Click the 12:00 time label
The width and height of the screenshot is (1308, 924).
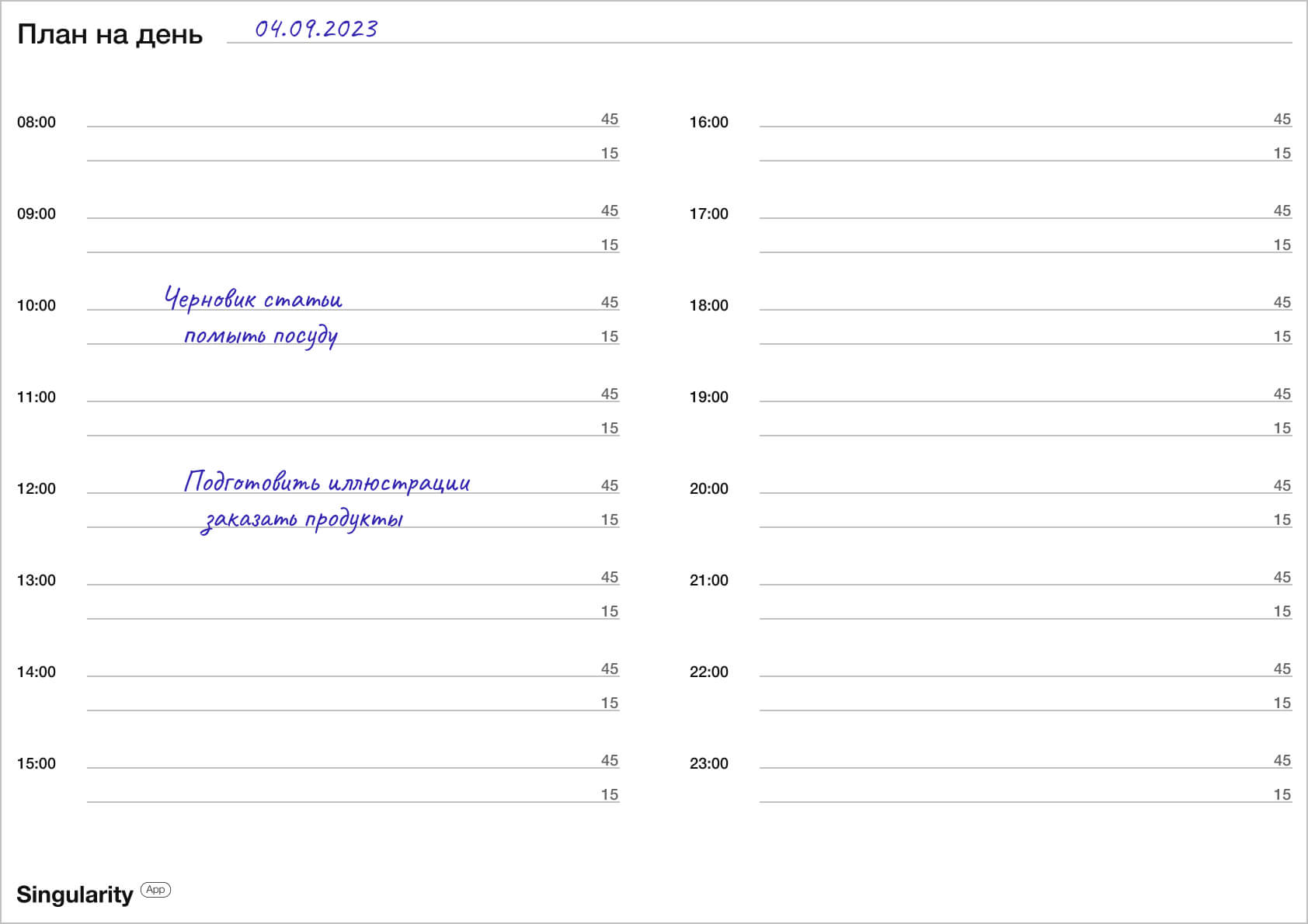click(x=37, y=488)
